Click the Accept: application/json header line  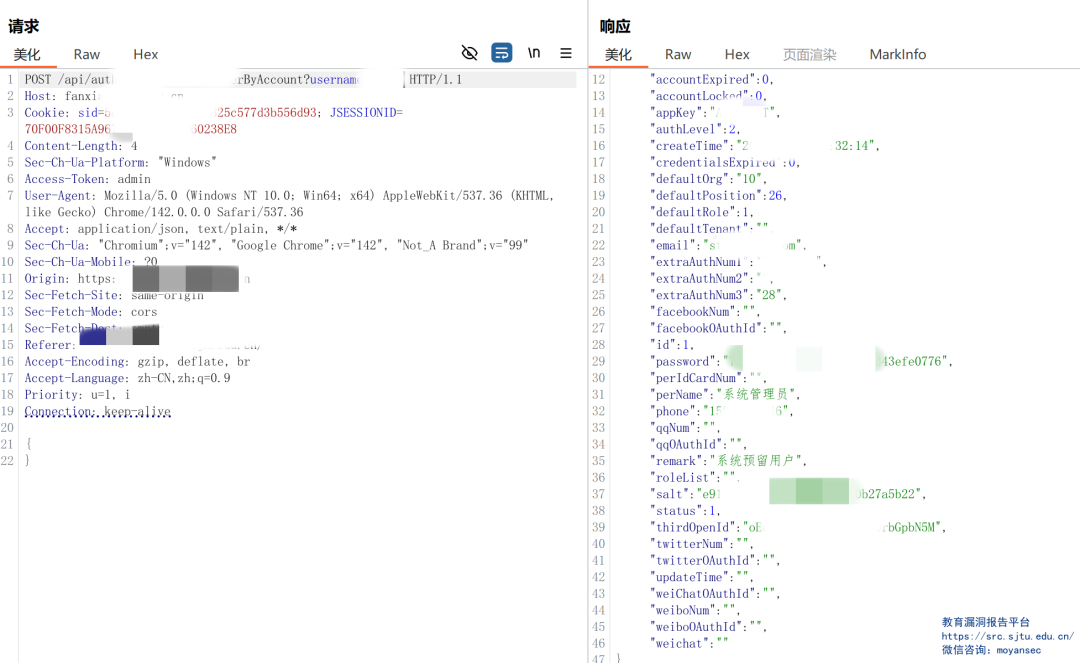pyautogui.click(x=160, y=229)
